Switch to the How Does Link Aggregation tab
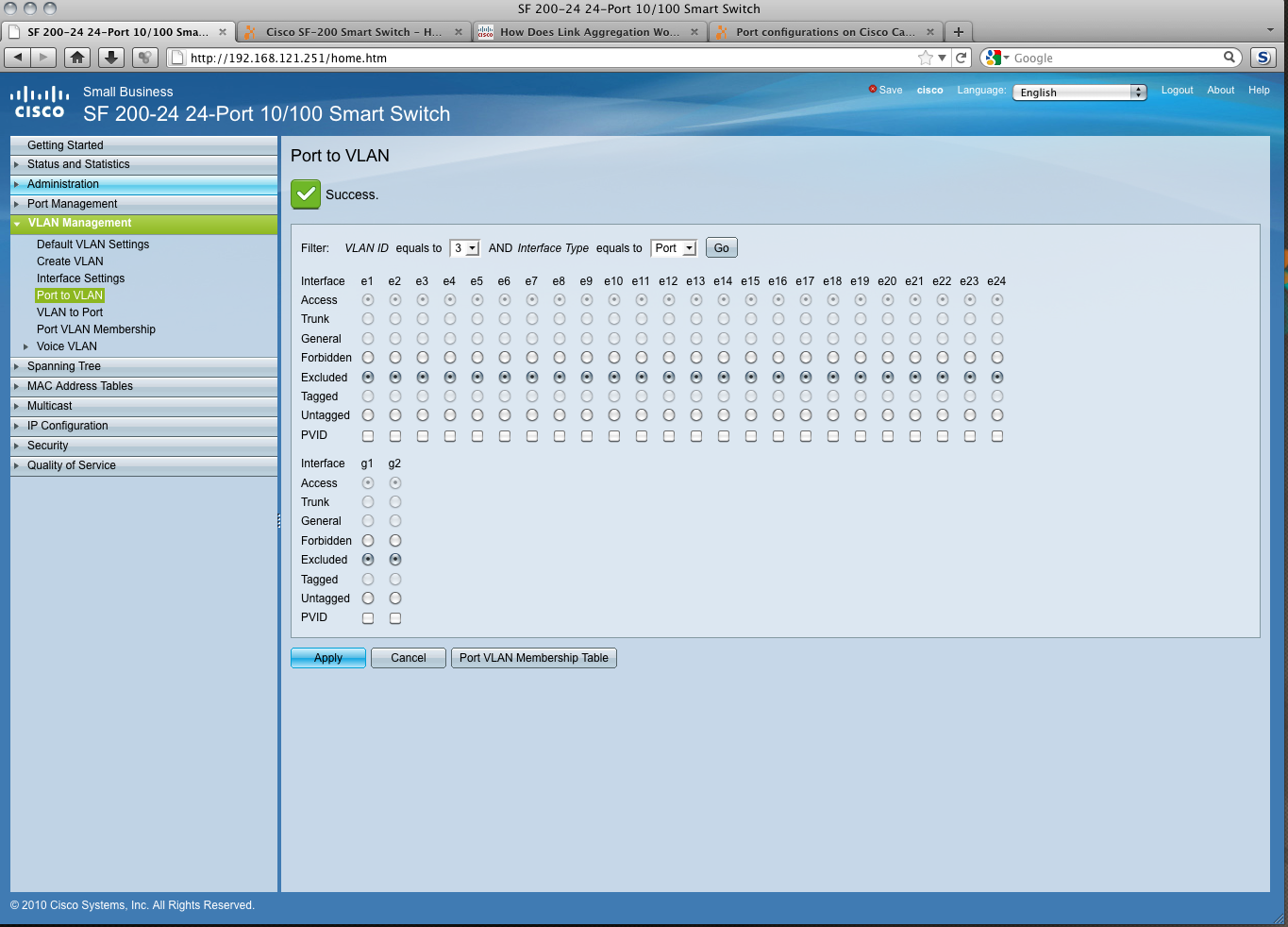 [x=589, y=32]
